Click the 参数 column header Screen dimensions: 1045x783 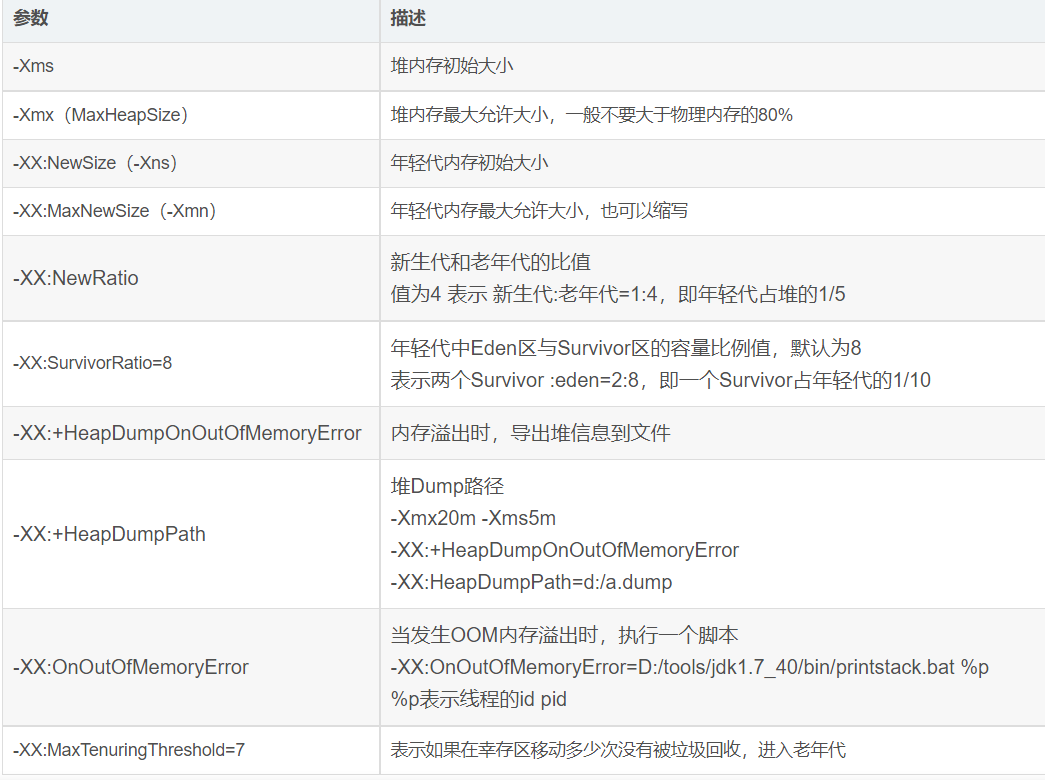pyautogui.click(x=30, y=19)
